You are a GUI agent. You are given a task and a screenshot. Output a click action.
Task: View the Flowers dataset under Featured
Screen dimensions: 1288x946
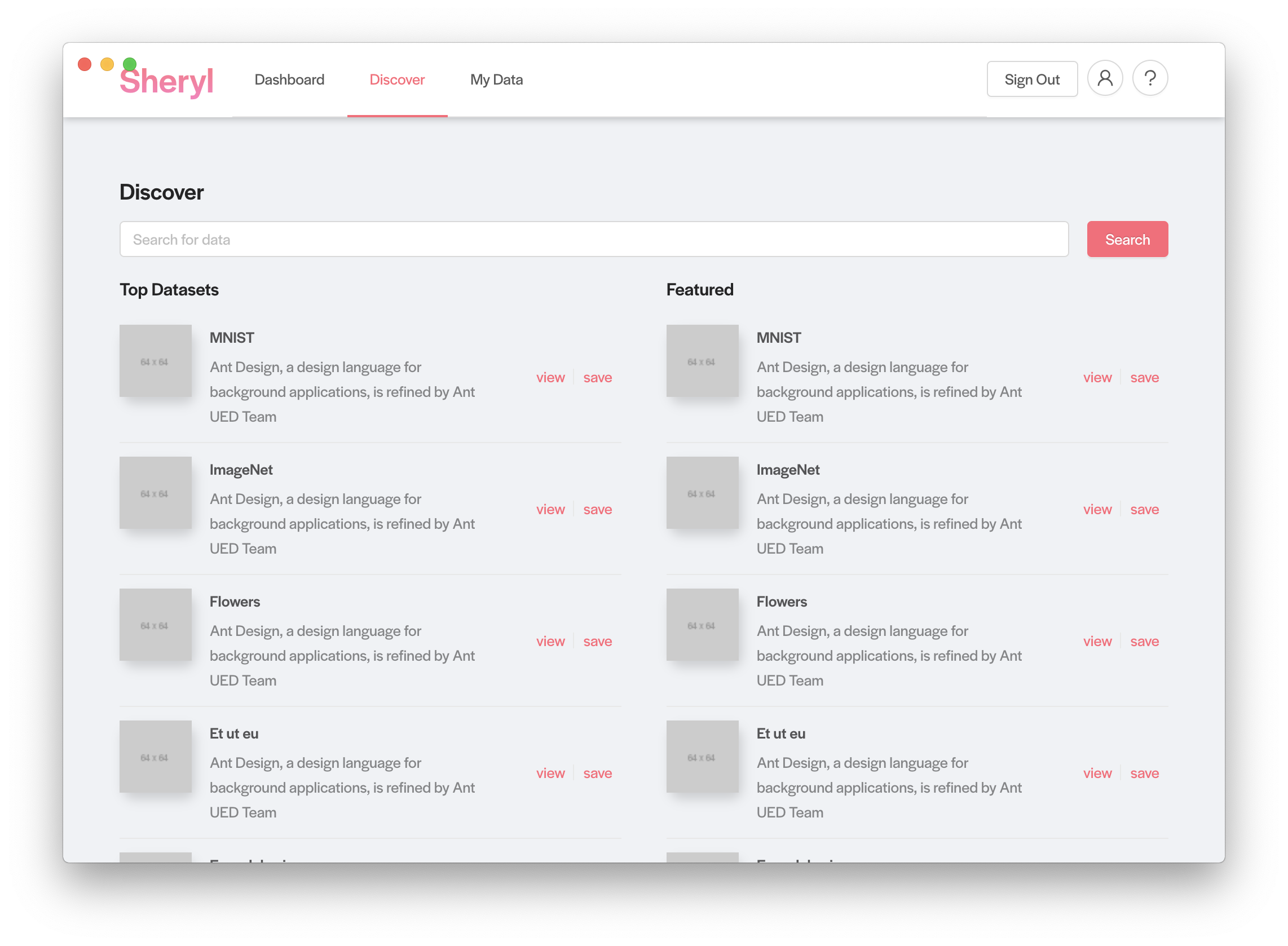tap(1097, 642)
